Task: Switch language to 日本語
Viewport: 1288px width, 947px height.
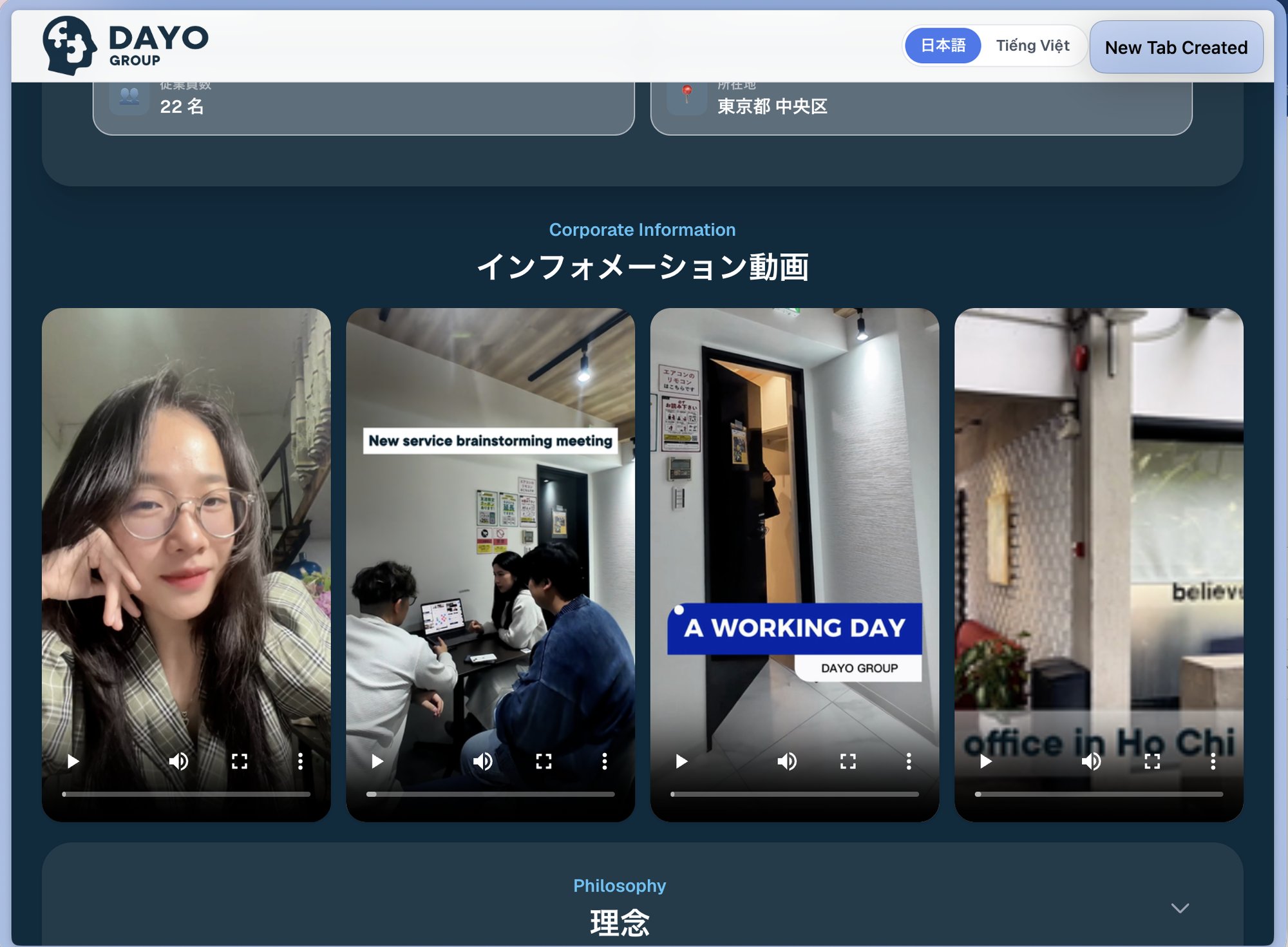Action: (943, 46)
